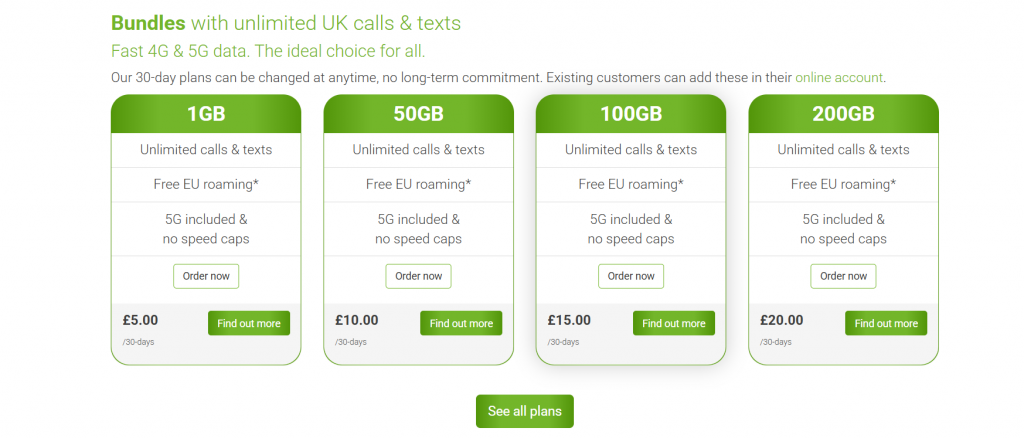Click Order now on the 50GB plan
This screenshot has height=438, width=1024.
(x=418, y=276)
